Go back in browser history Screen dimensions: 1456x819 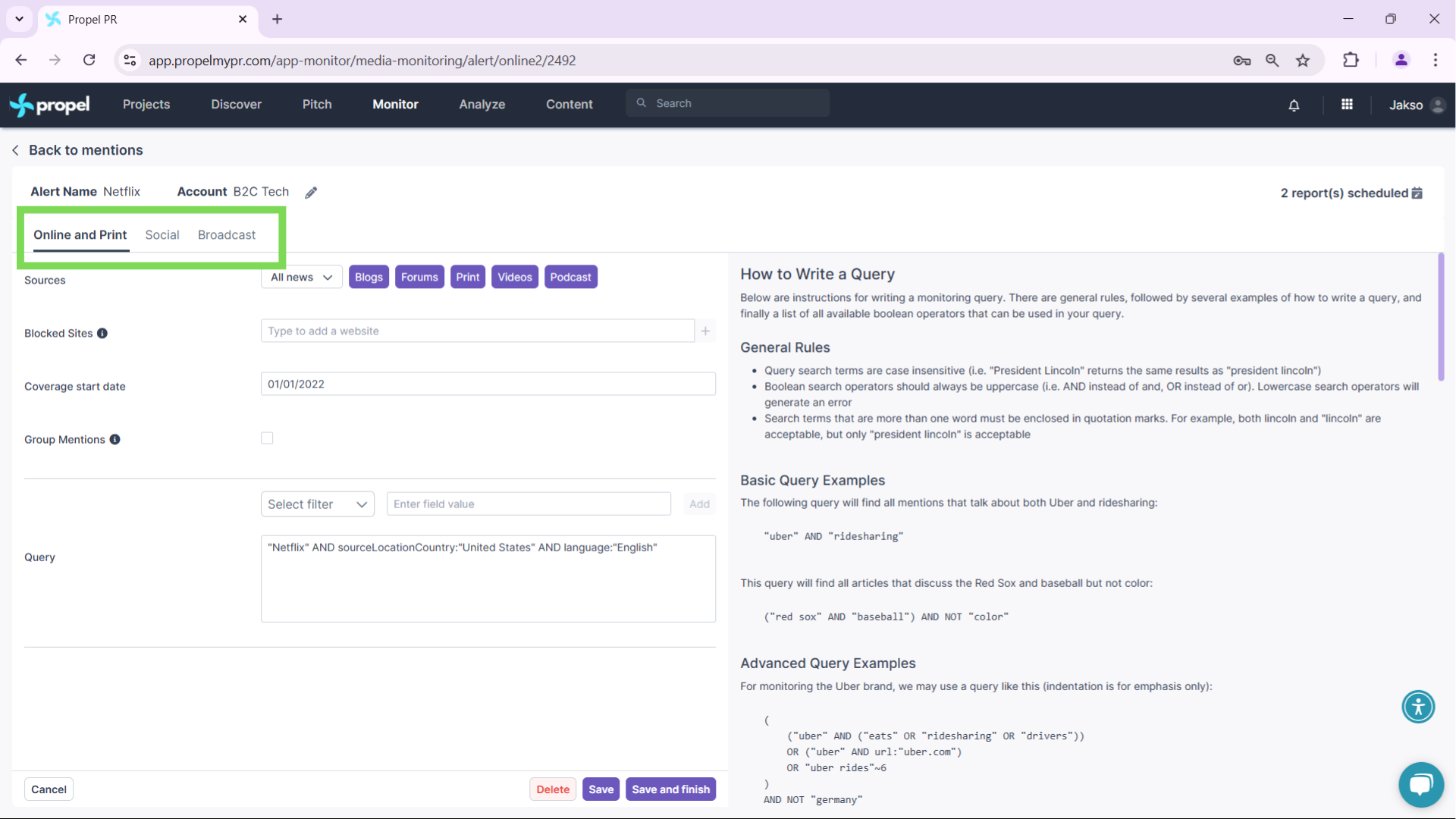tap(21, 60)
